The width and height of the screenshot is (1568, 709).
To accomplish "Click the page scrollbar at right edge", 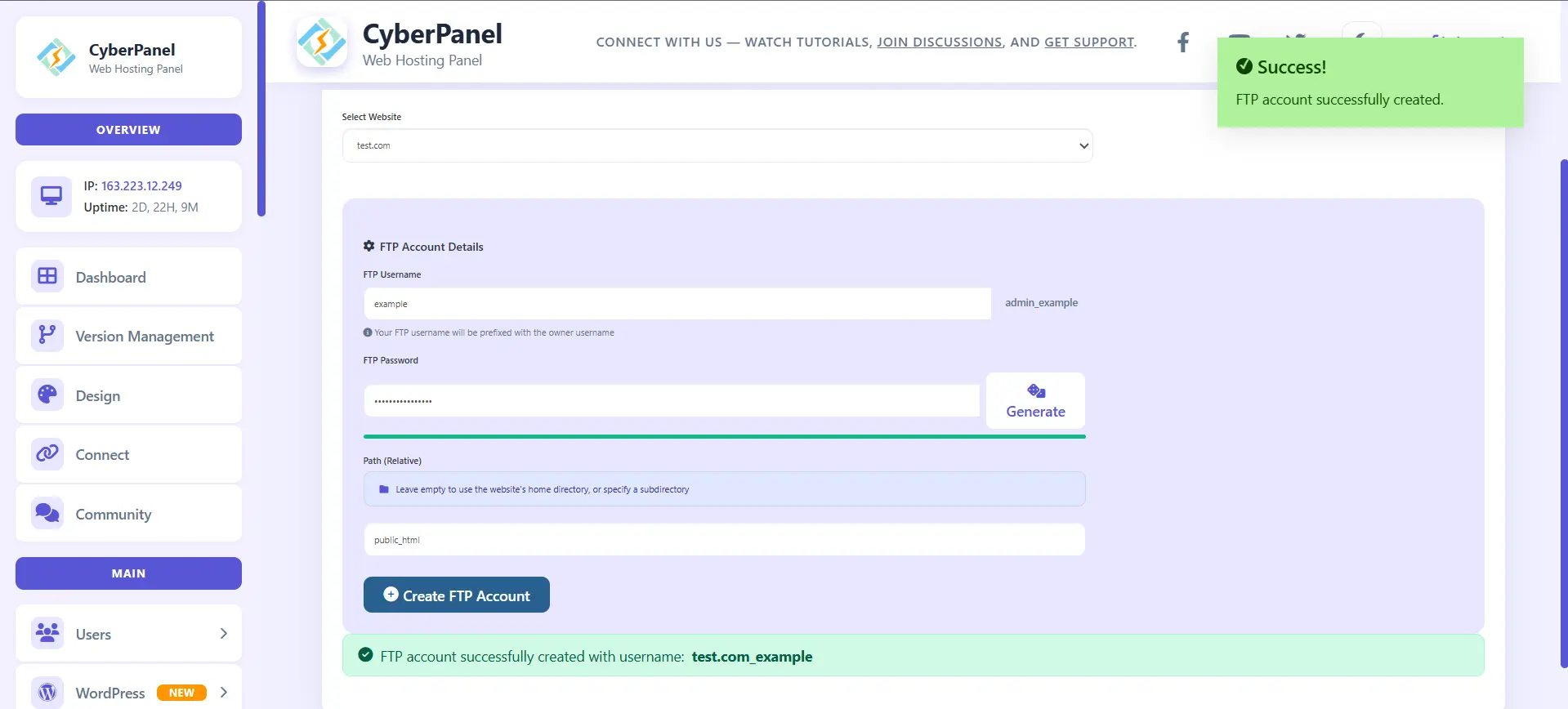I will [1563, 412].
